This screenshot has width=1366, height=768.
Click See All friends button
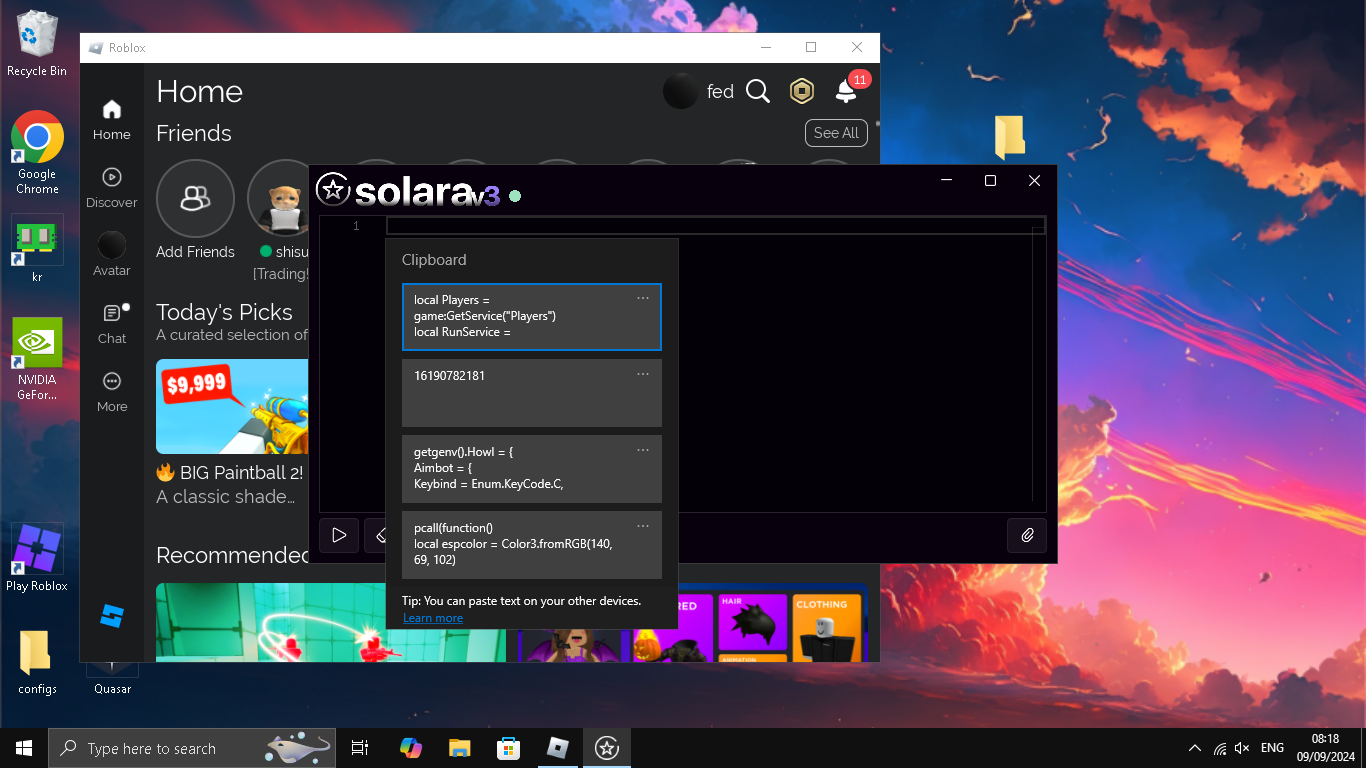836,133
